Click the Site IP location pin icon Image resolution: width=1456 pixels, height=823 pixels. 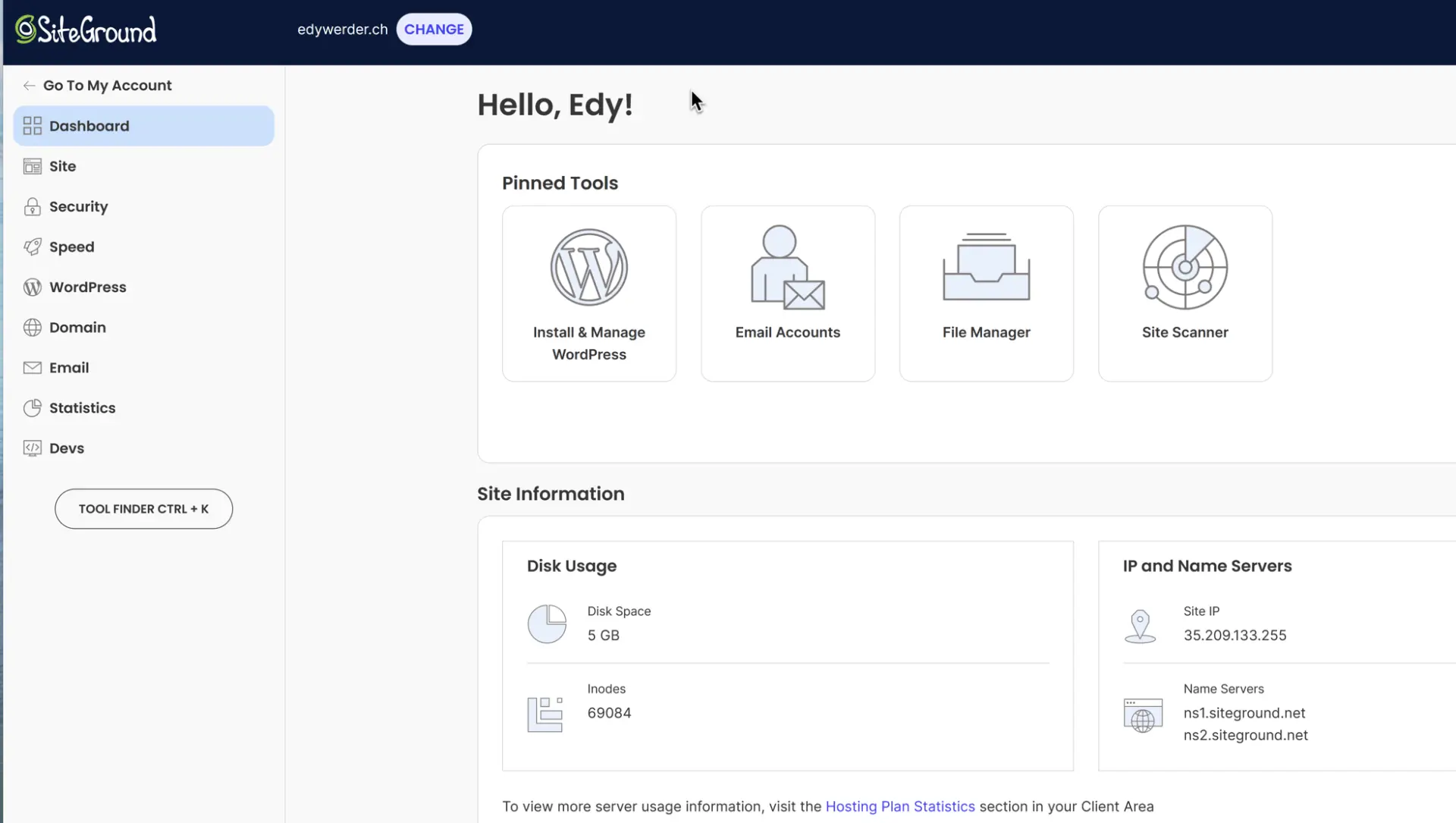pos(1141,625)
